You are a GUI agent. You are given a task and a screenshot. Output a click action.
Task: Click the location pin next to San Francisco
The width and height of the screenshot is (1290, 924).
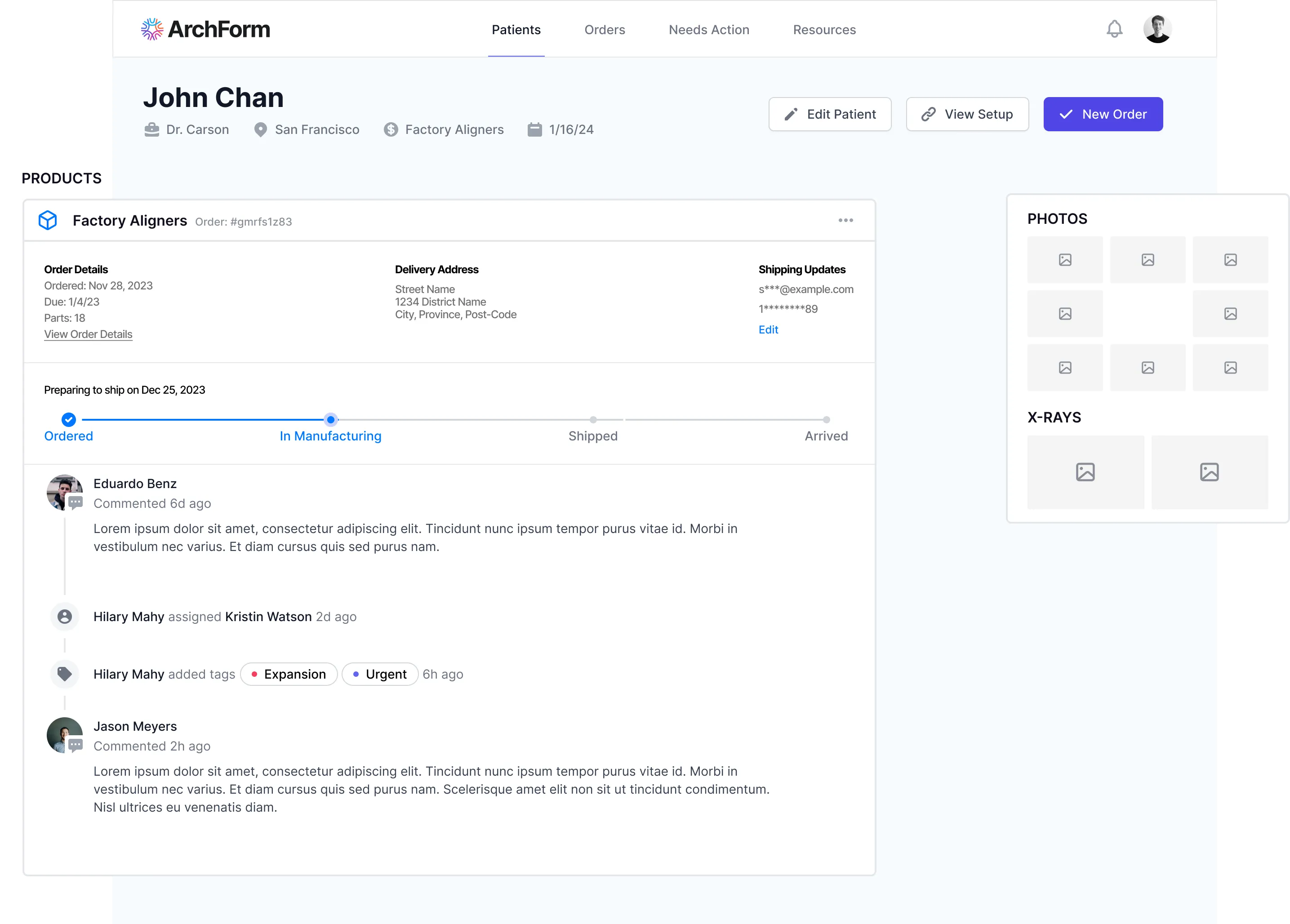point(261,129)
